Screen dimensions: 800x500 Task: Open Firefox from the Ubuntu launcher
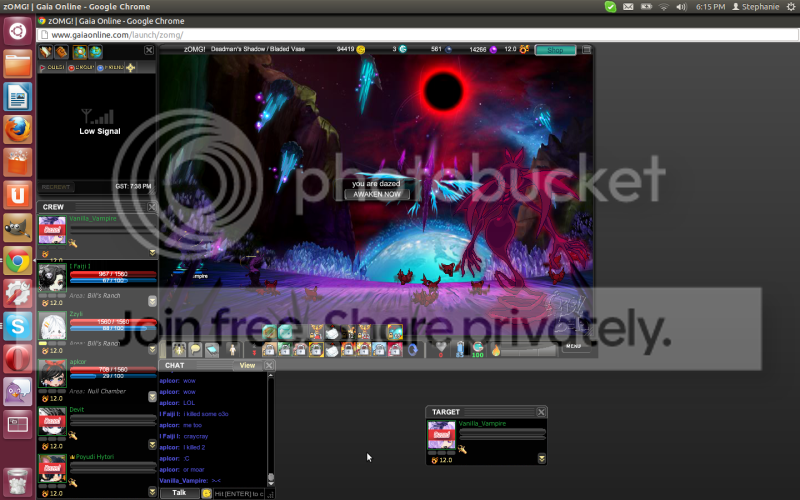(18, 129)
